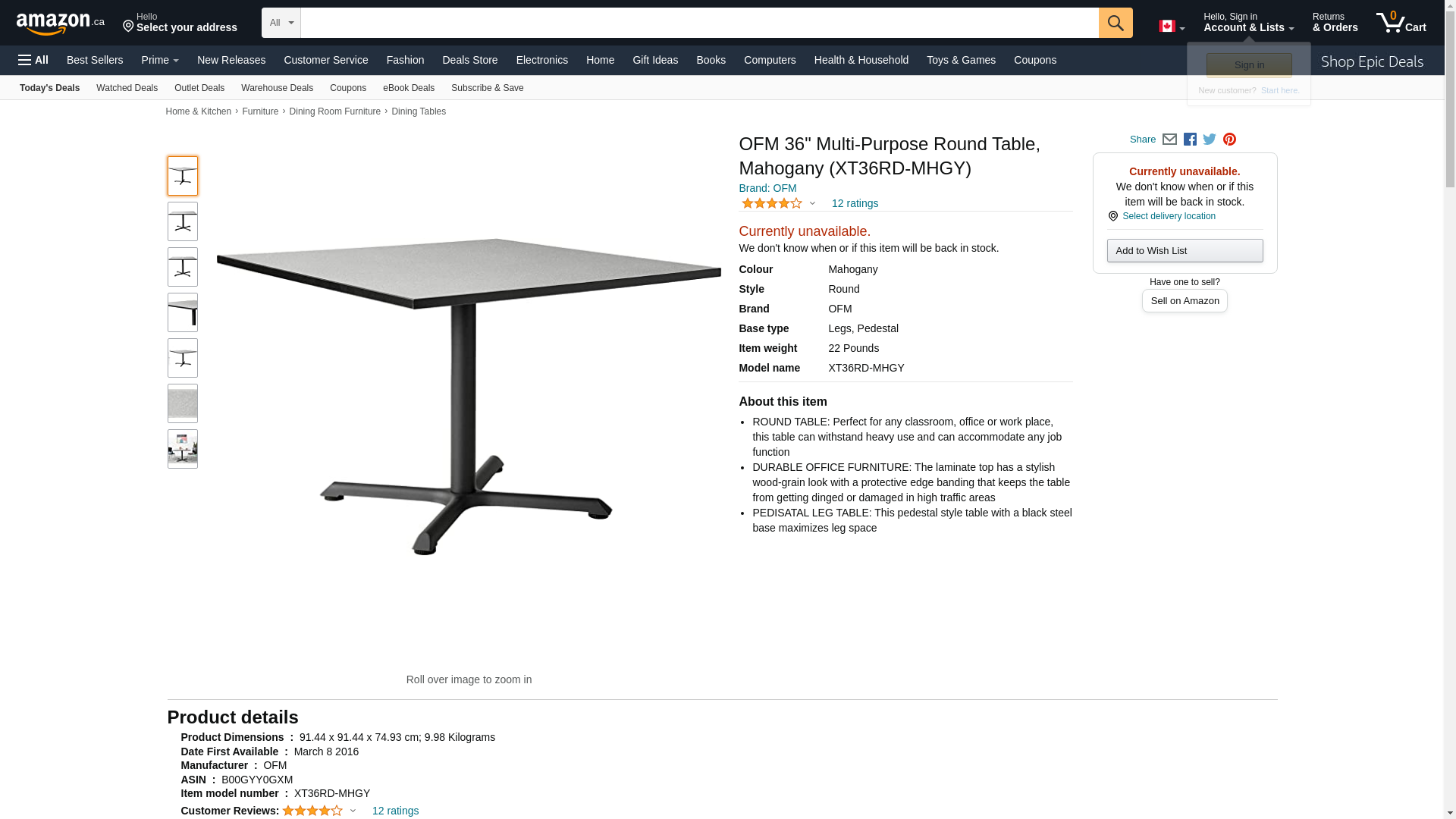Expand the All search category dropdown
Screen dimensions: 1456x819
point(281,23)
